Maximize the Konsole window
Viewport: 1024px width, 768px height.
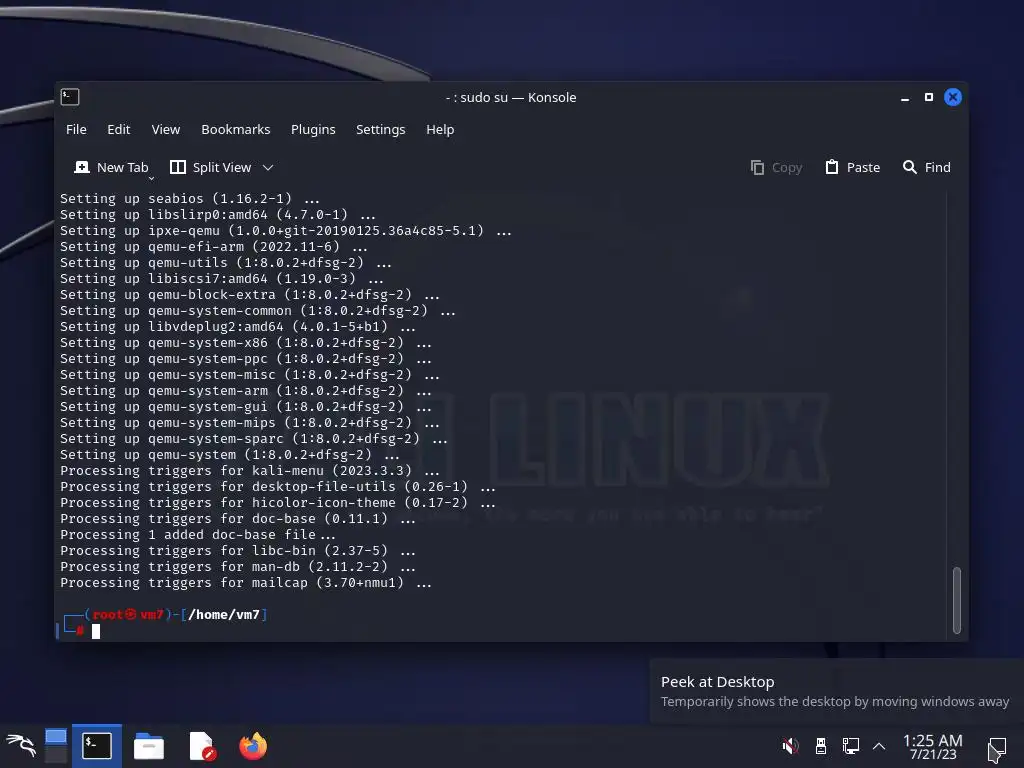929,97
